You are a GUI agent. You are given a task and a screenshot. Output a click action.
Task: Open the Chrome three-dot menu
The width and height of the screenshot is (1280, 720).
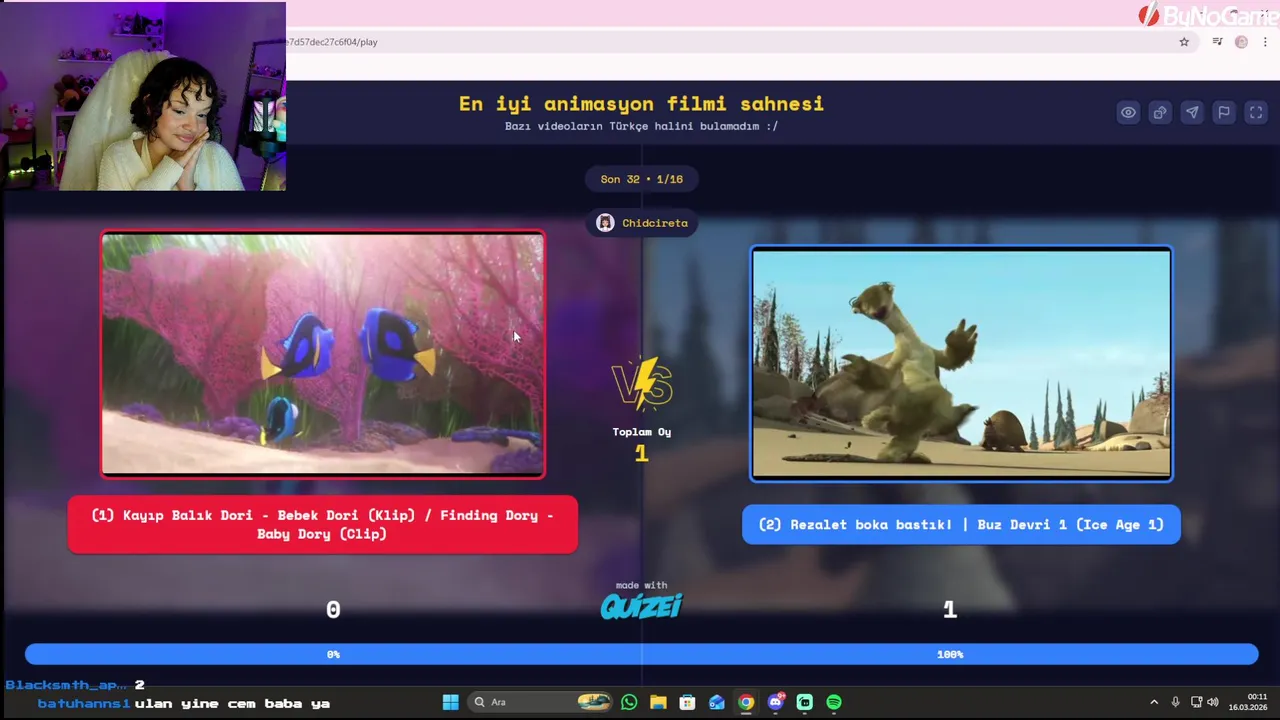click(x=1265, y=42)
